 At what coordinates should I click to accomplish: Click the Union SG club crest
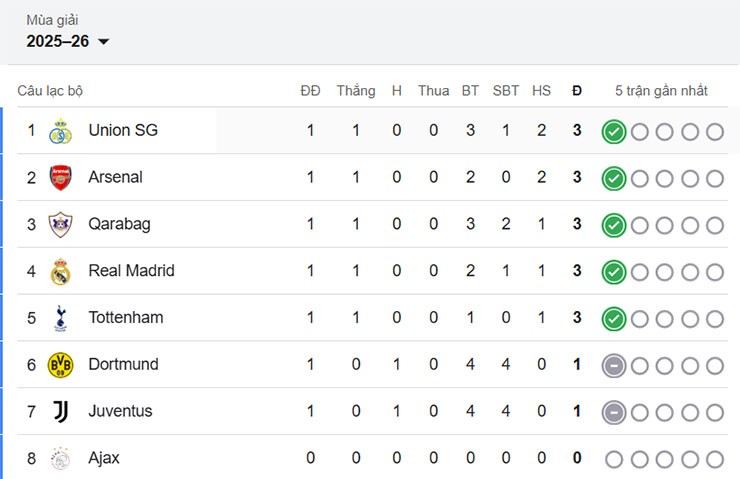tap(61, 131)
